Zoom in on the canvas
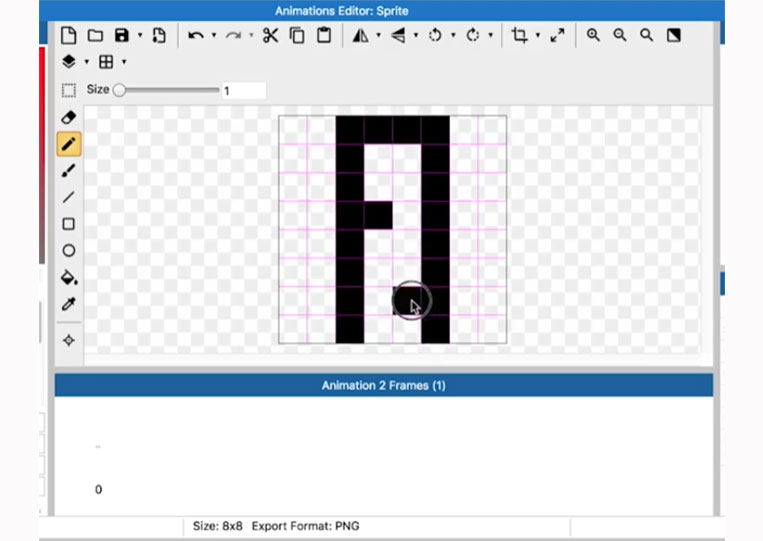Screen dimensions: 763x541 pos(593,35)
